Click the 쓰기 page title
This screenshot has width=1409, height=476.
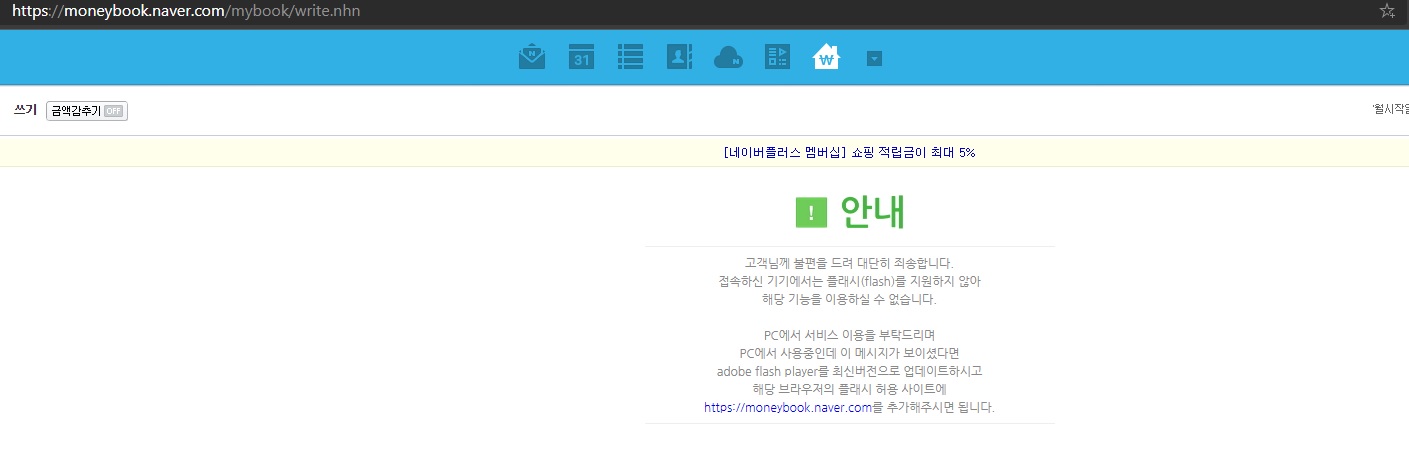(x=26, y=111)
